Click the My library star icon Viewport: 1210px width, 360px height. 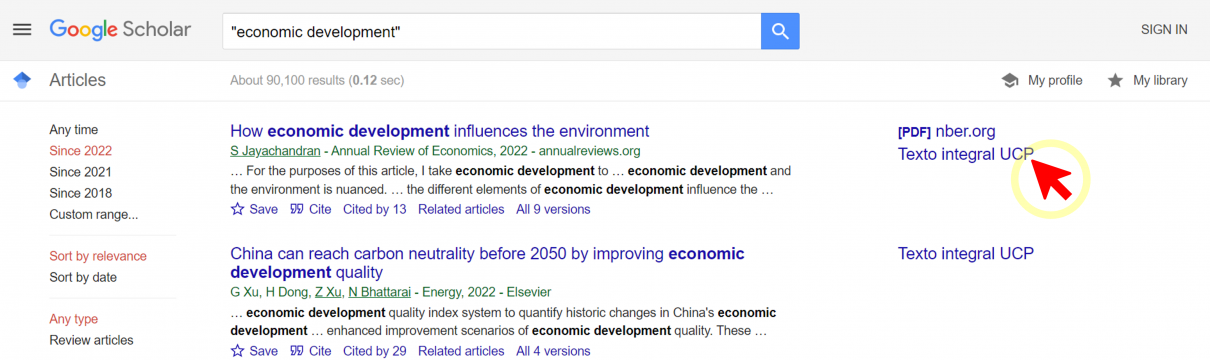(x=1115, y=81)
